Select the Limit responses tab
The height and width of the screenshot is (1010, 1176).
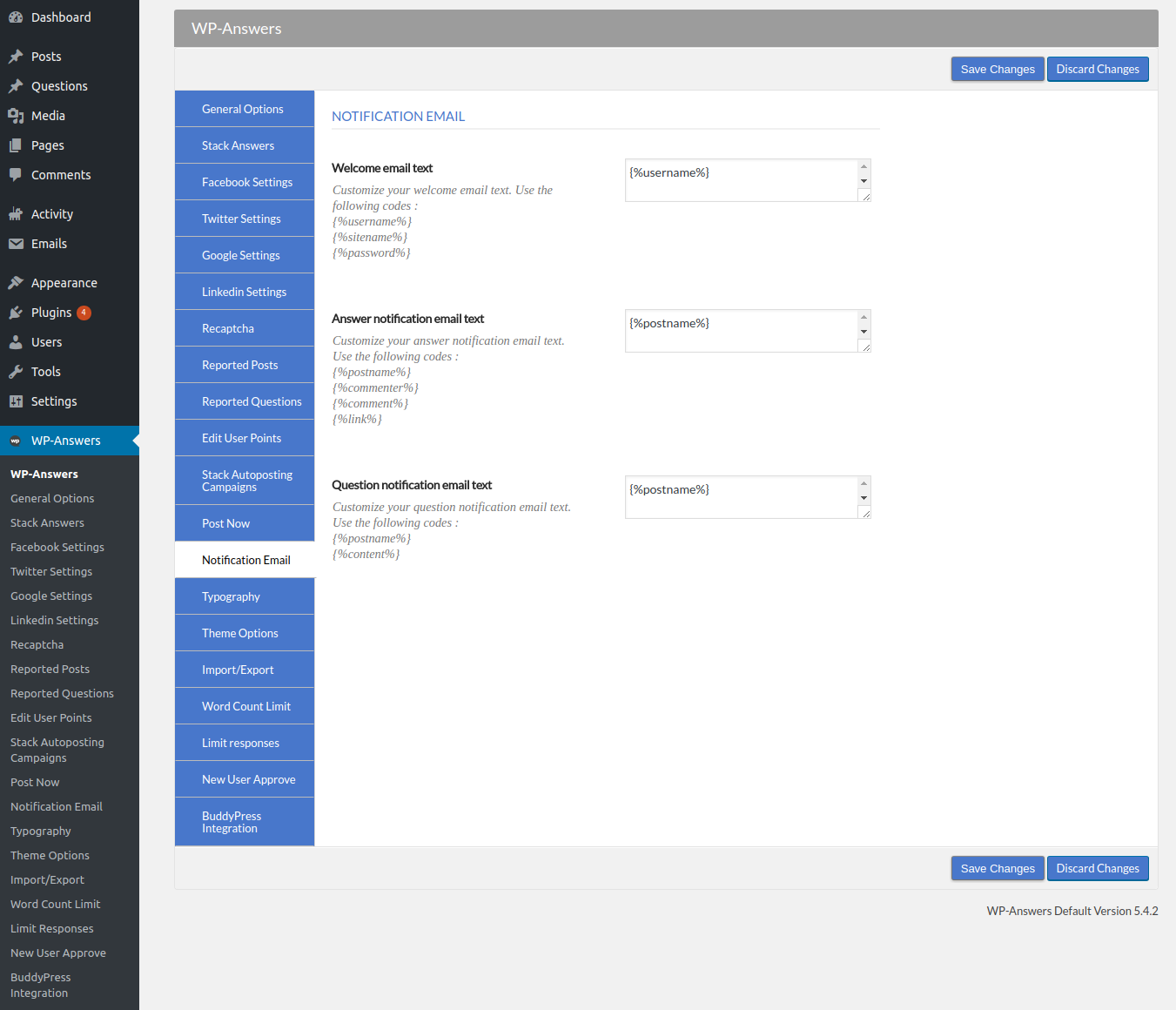pos(245,743)
